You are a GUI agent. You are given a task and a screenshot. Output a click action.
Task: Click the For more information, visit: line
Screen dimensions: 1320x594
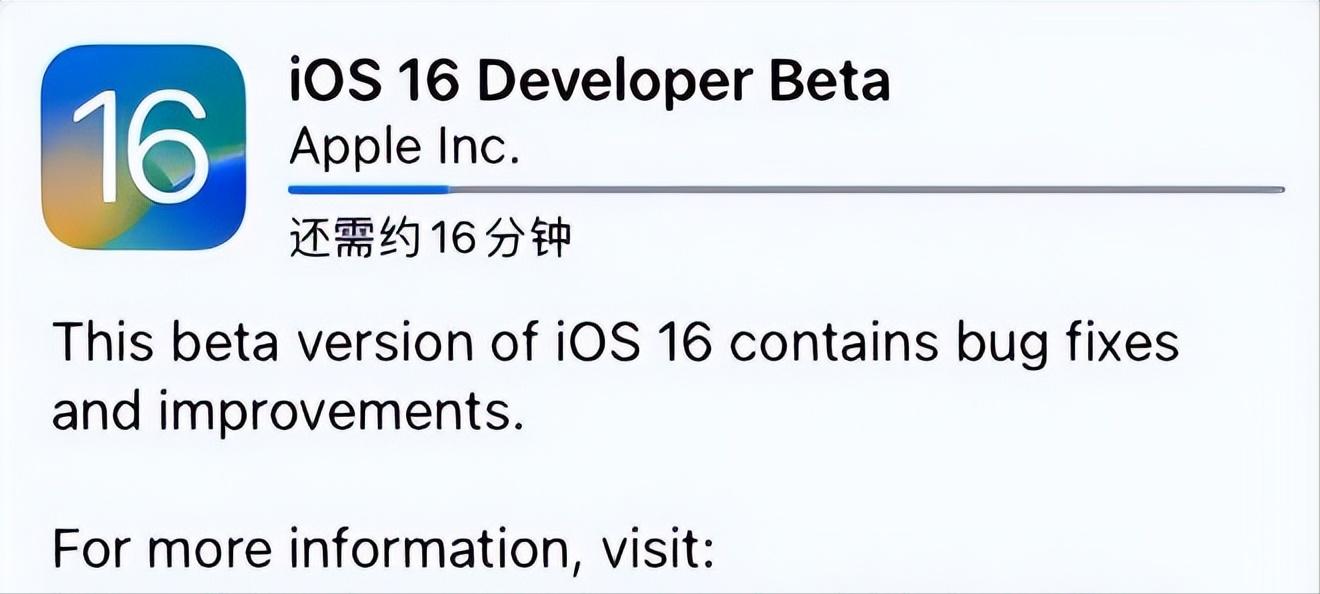pyautogui.click(x=383, y=549)
